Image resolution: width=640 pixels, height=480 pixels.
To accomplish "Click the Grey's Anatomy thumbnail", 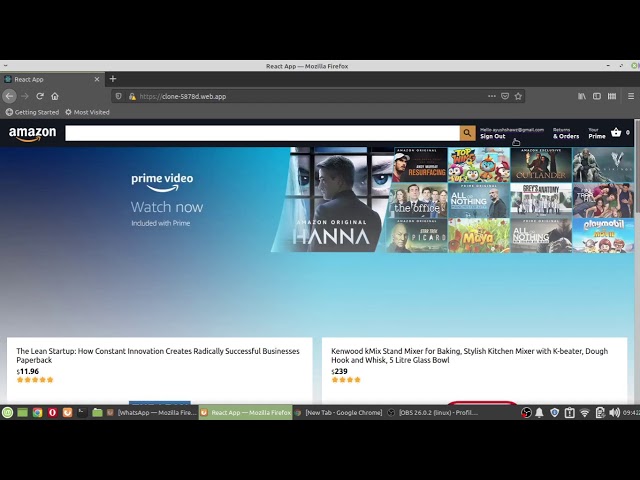I will coord(541,200).
